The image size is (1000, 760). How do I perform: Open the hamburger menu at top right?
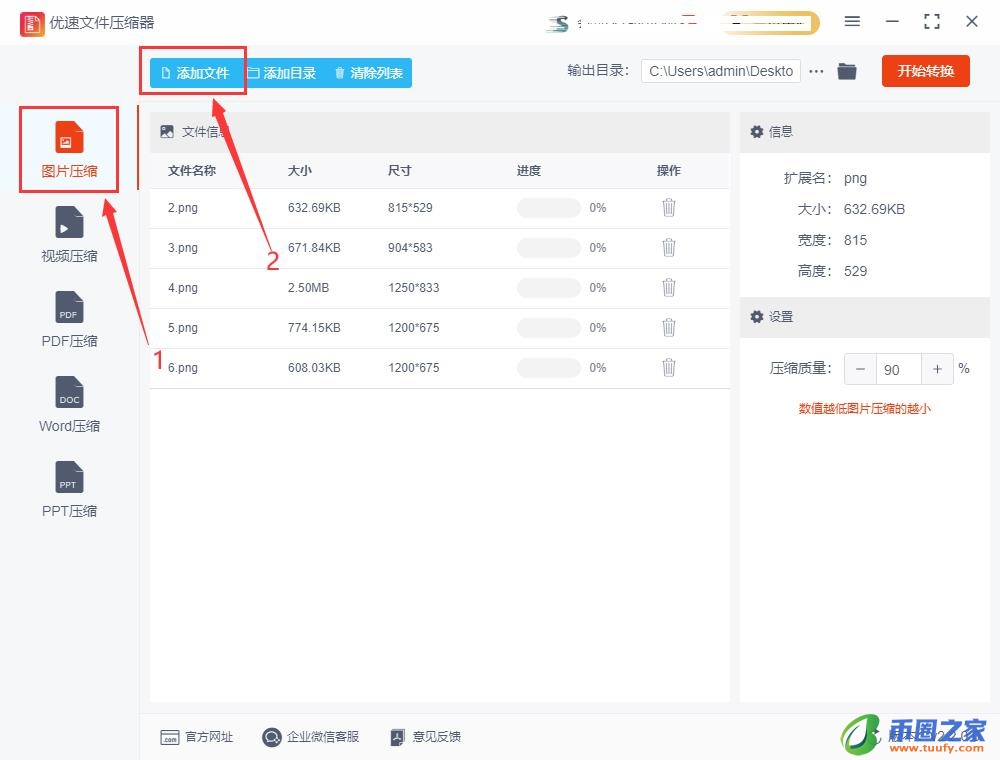853,20
